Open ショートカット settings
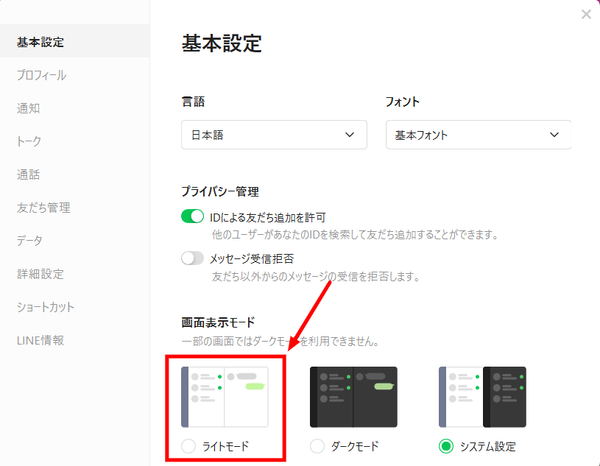Image resolution: width=600 pixels, height=466 pixels. [x=46, y=307]
